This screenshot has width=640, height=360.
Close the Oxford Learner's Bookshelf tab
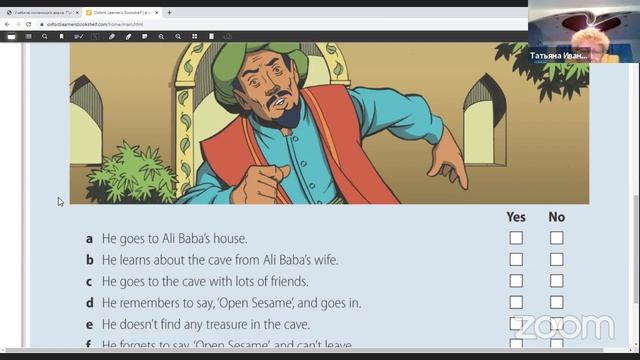(157, 13)
